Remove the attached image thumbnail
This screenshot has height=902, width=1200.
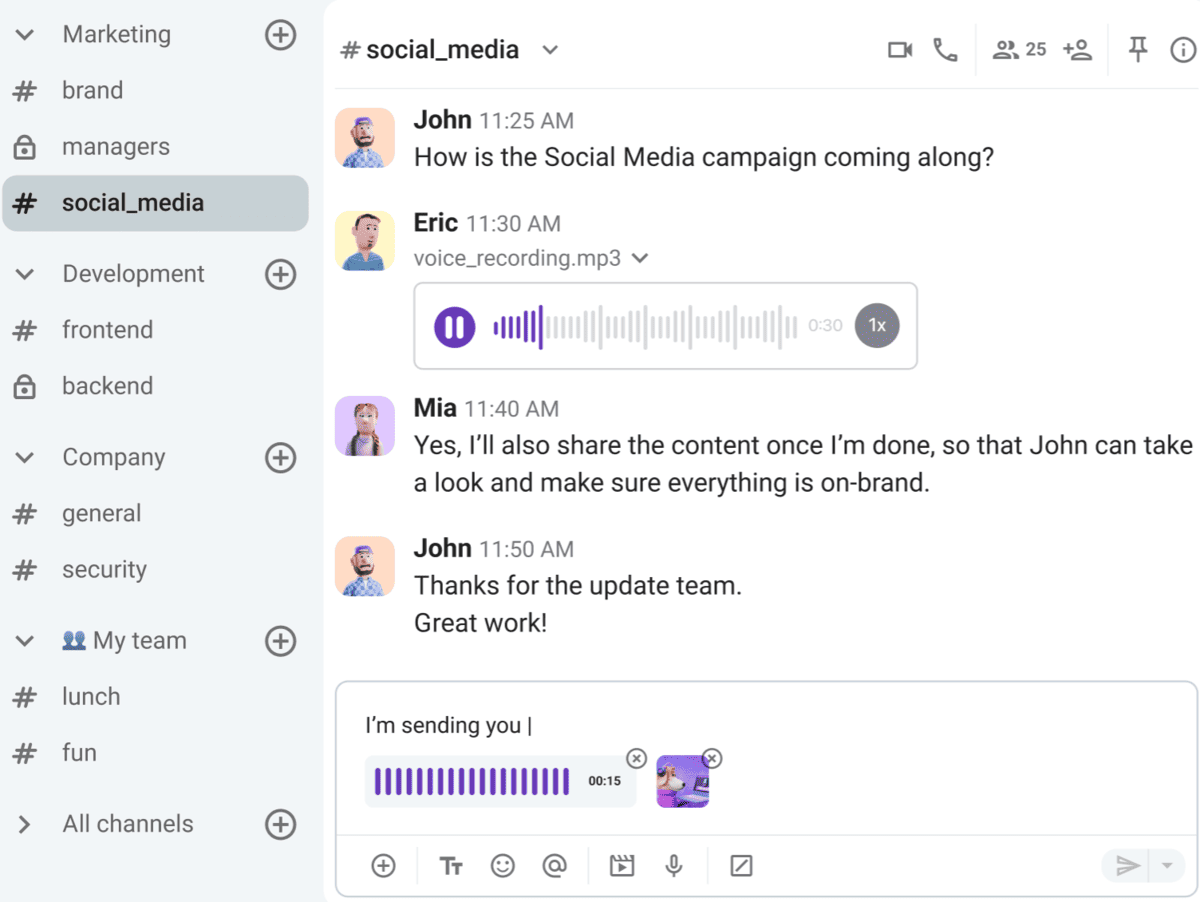click(711, 758)
